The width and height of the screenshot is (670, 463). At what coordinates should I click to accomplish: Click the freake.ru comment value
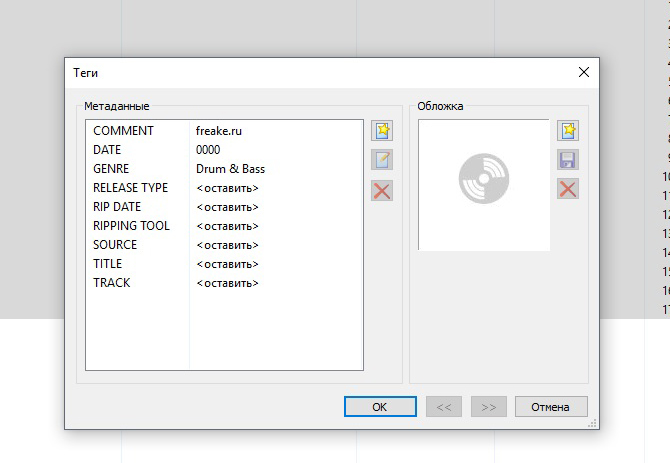pyautogui.click(x=219, y=131)
